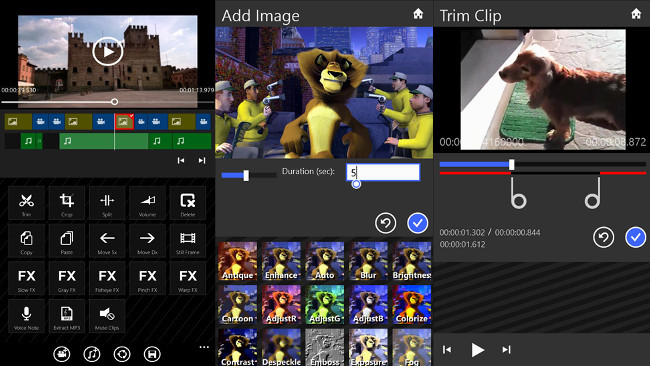Click the right trim end handle

pyautogui.click(x=593, y=193)
